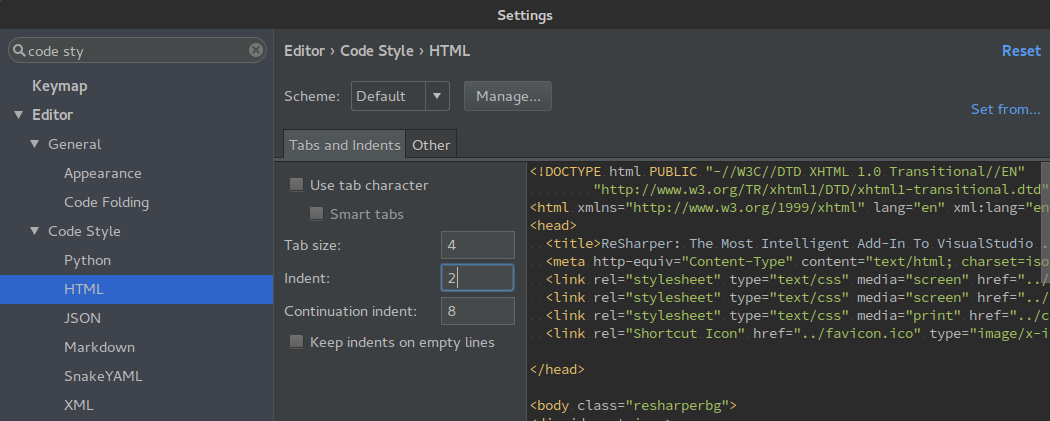Click the Shortcut Icon link line in preview
Screen dimensions: 1050x421
[798, 333]
